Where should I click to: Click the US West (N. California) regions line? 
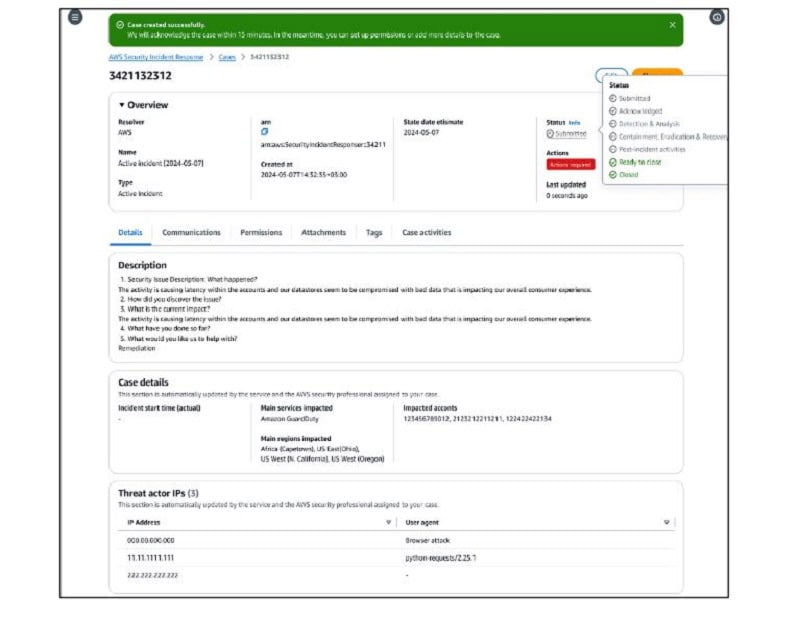tap(322, 459)
